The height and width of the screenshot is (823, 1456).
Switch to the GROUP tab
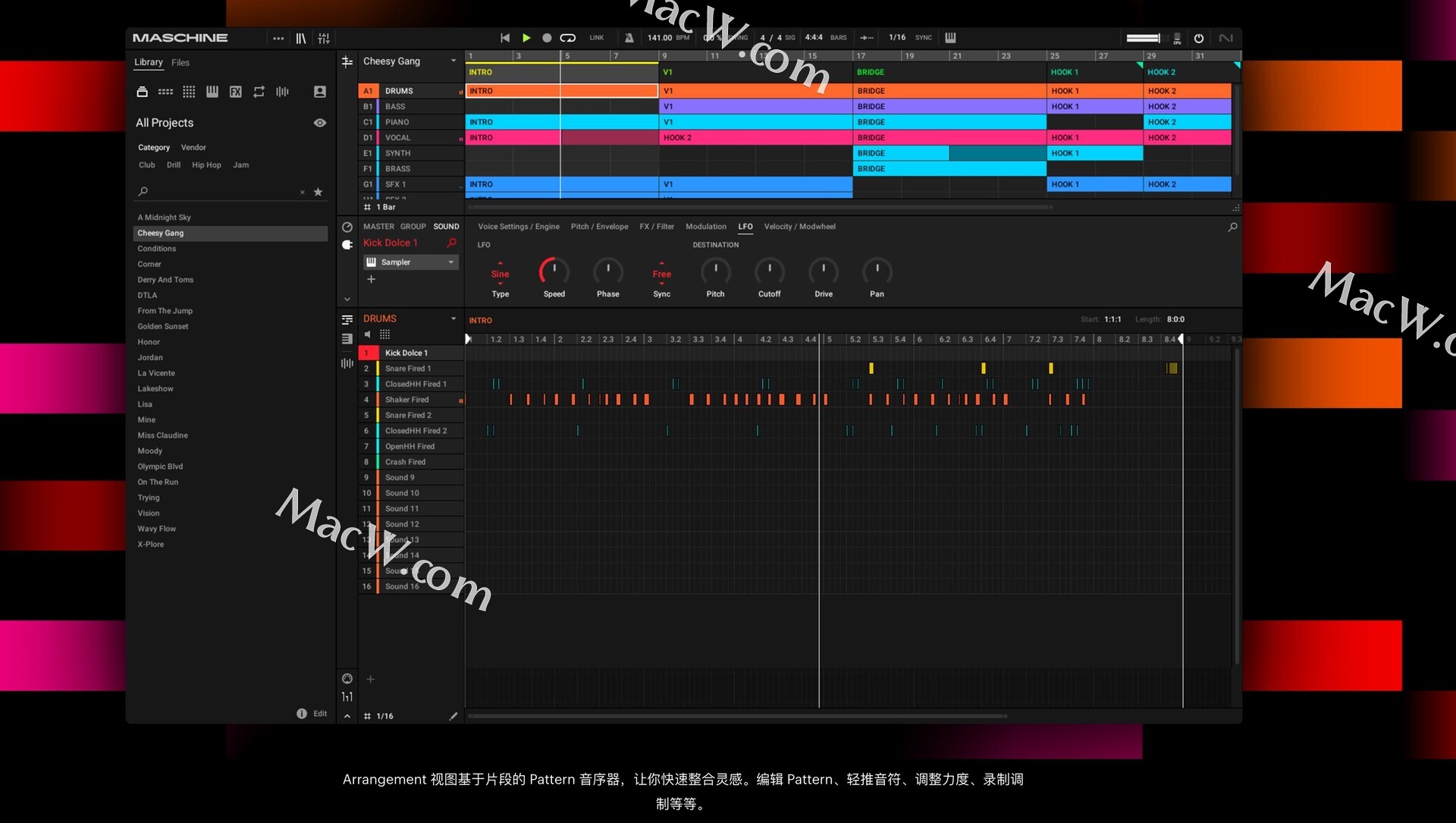coord(413,227)
